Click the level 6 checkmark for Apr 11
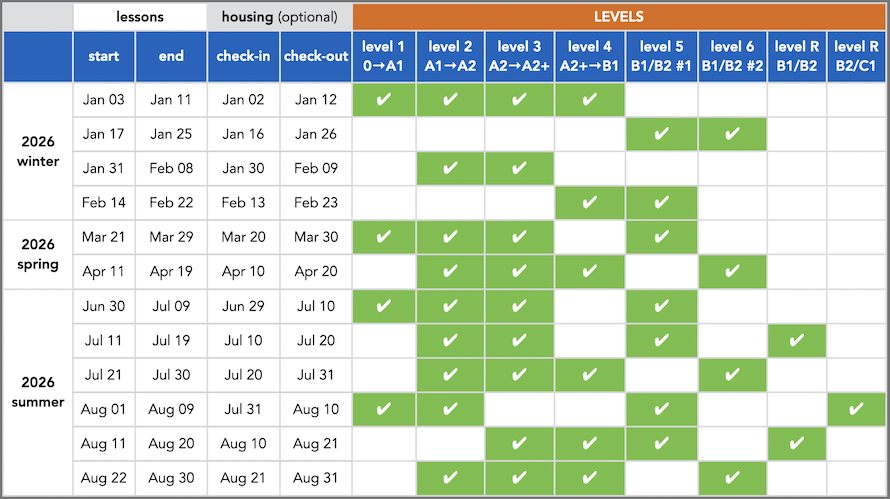 click(x=733, y=271)
